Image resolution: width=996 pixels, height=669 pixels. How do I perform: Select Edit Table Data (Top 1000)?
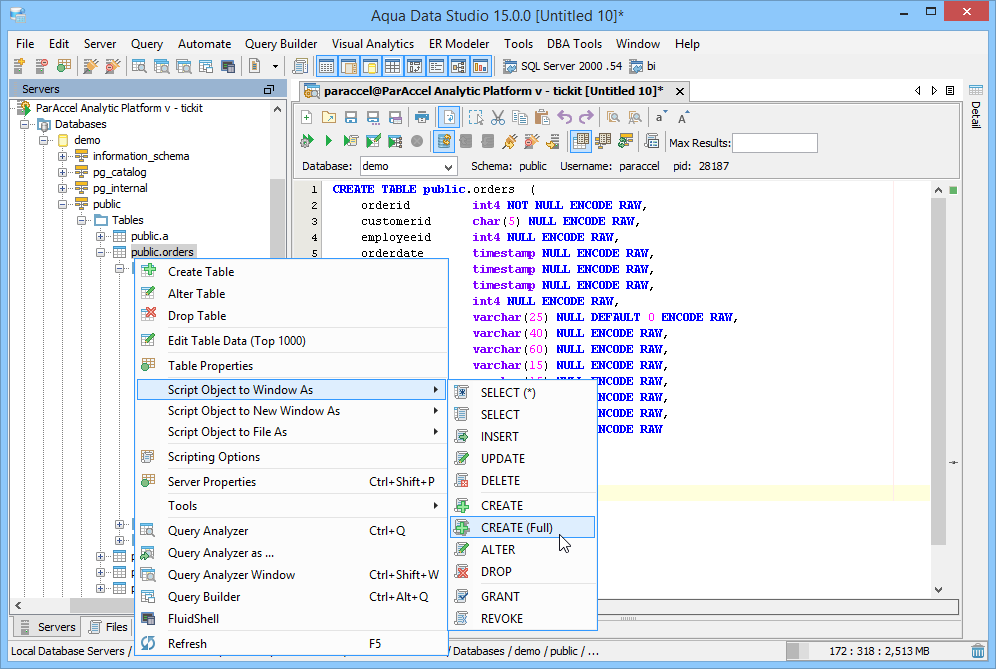click(292, 341)
